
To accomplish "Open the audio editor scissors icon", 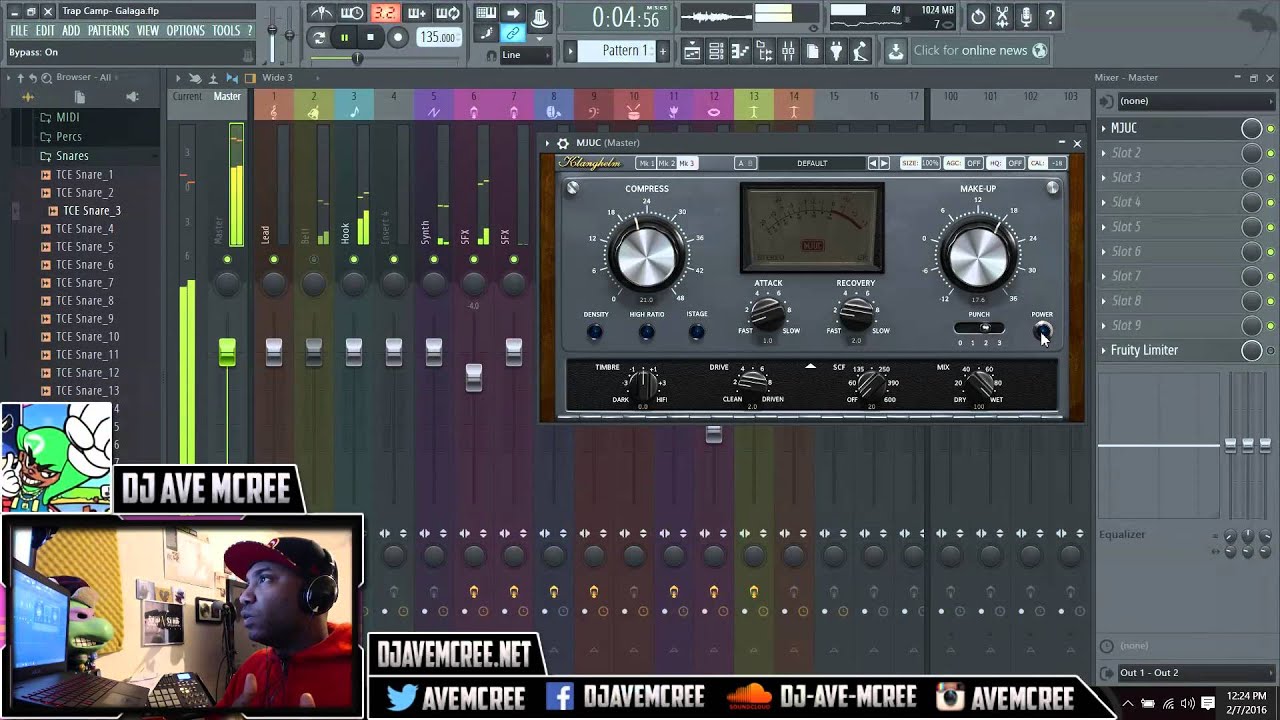I will point(1002,17).
